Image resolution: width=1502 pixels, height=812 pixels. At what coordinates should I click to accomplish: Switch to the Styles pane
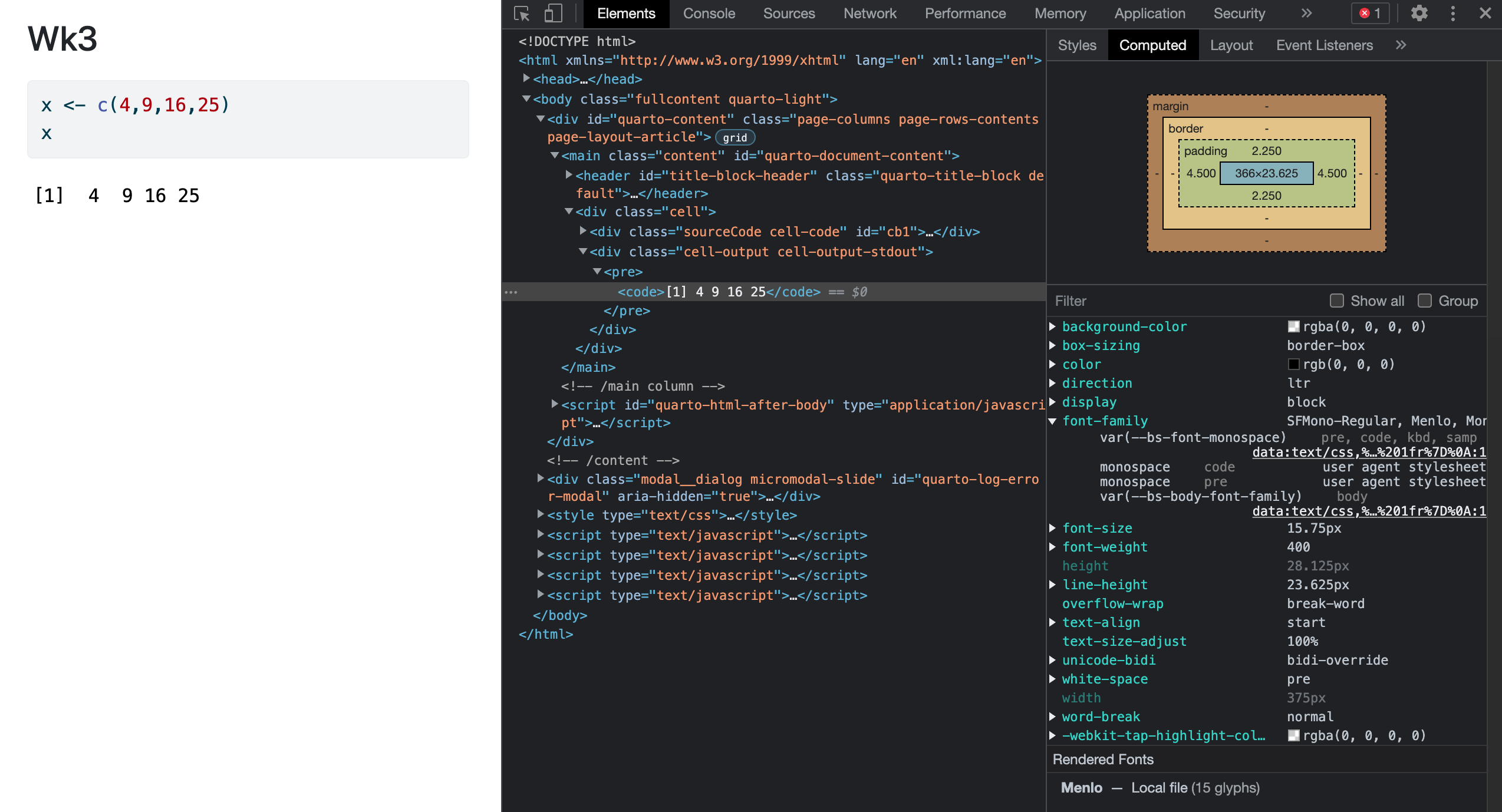pyautogui.click(x=1077, y=45)
